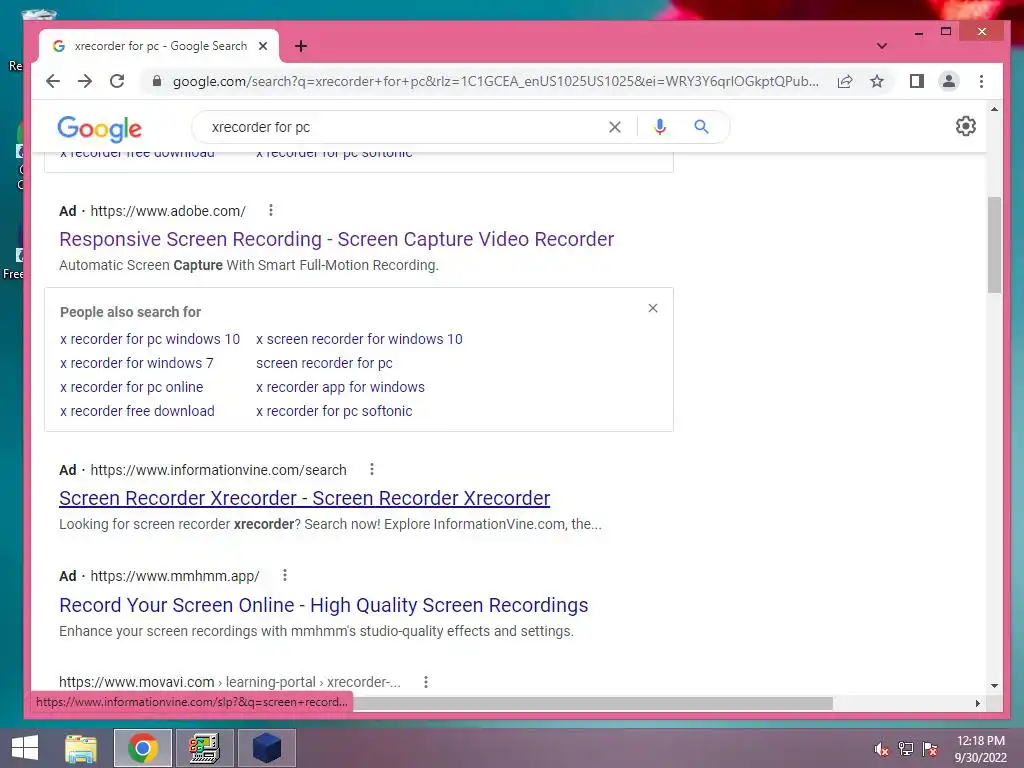1024x768 pixels.
Task: Search x recorder for pc softonic
Action: pyautogui.click(x=334, y=411)
